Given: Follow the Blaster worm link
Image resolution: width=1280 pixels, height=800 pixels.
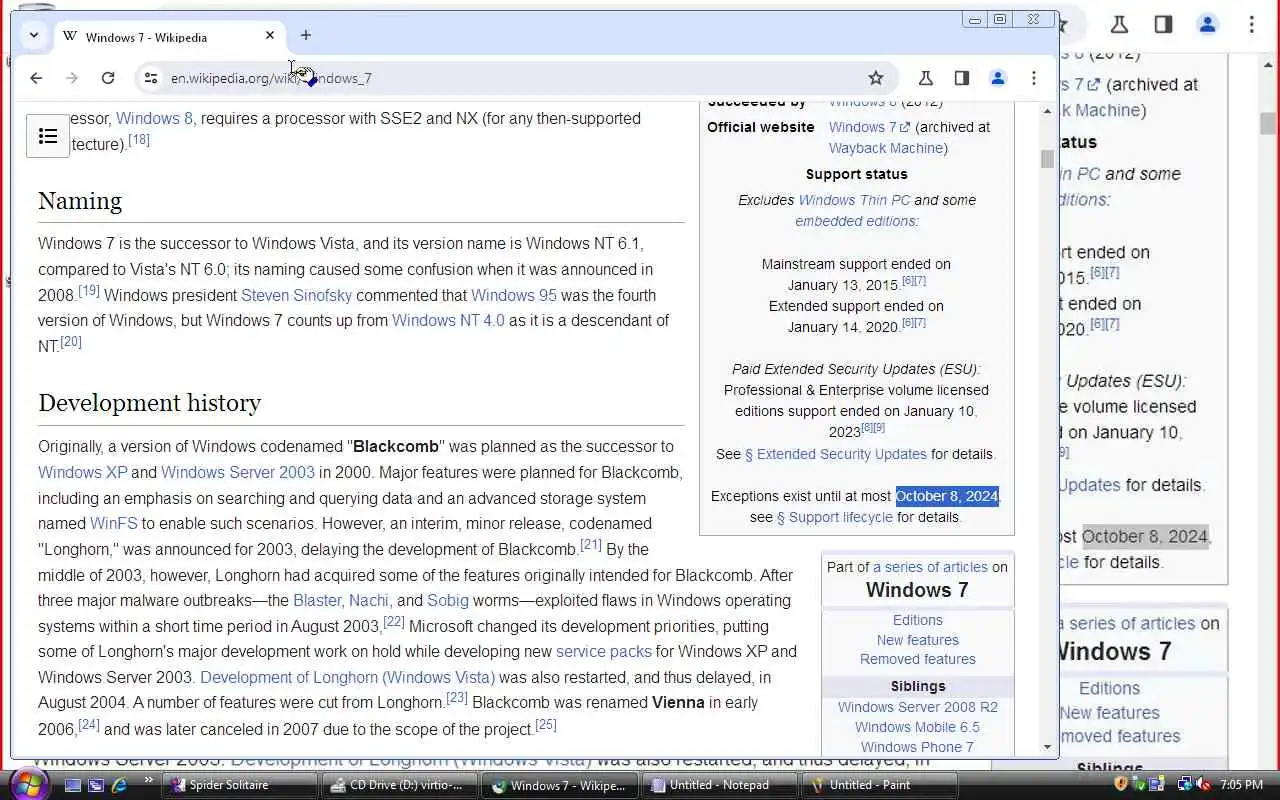Looking at the screenshot, I should (x=317, y=600).
